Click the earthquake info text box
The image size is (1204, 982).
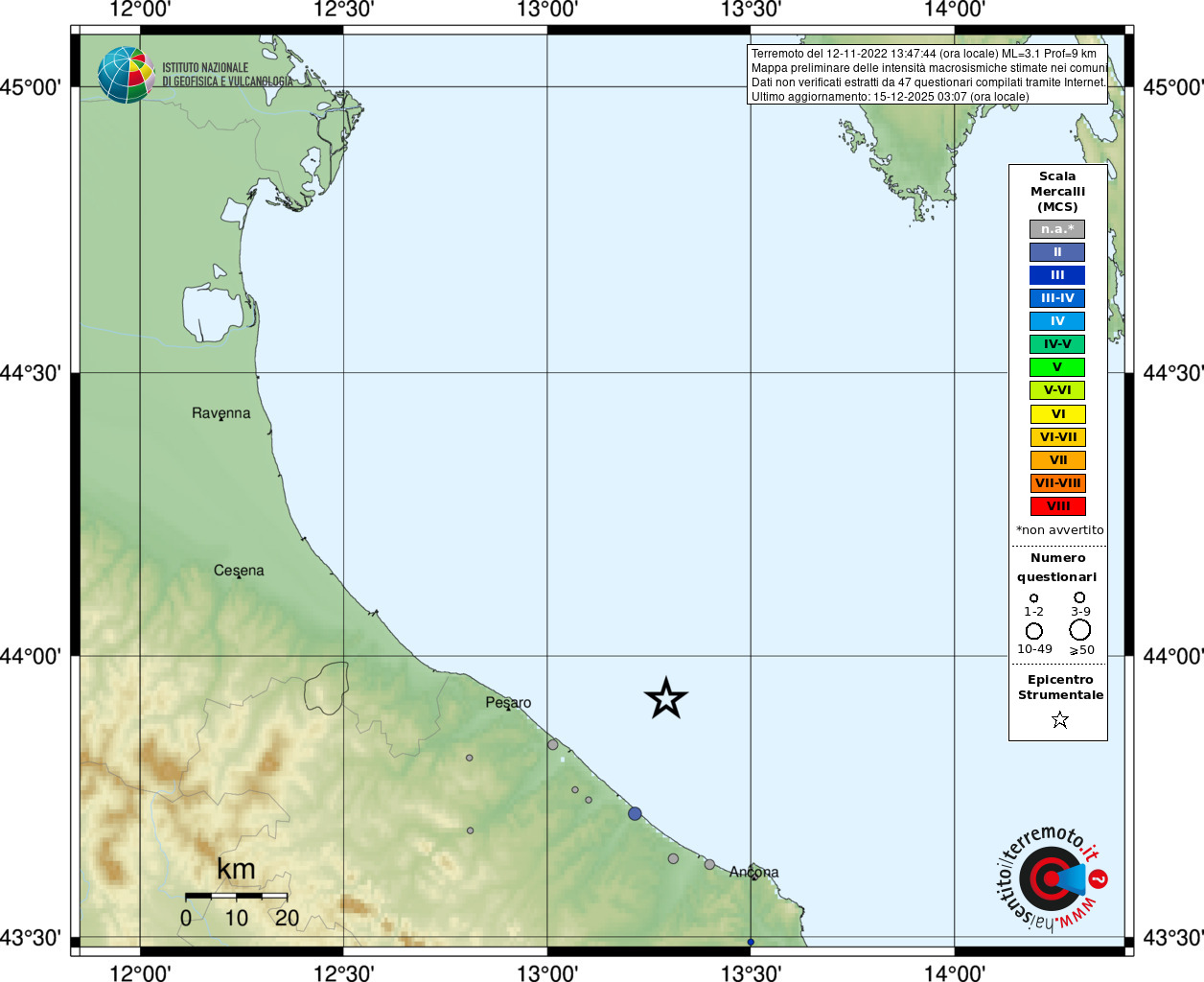(927, 75)
